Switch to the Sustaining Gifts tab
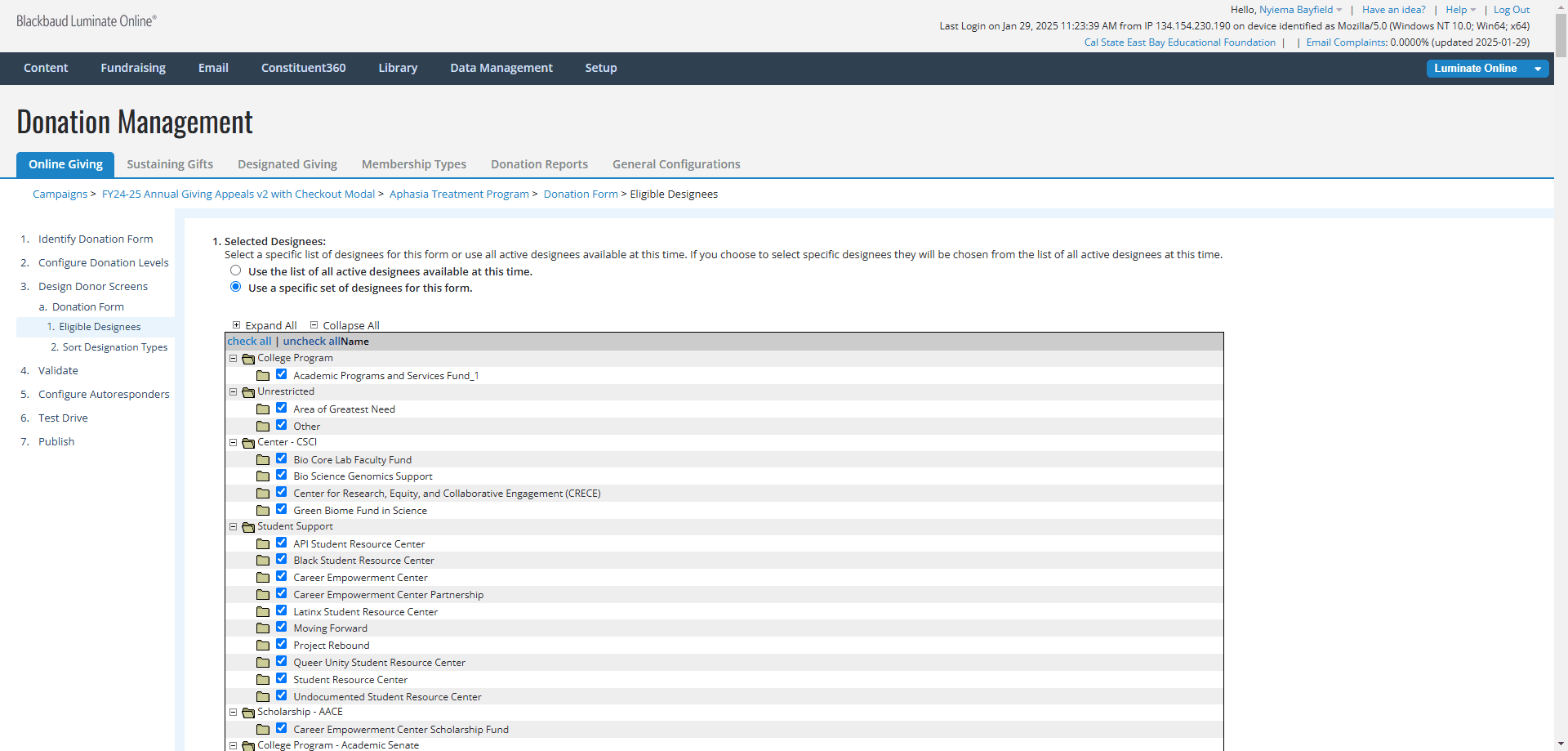 170,164
